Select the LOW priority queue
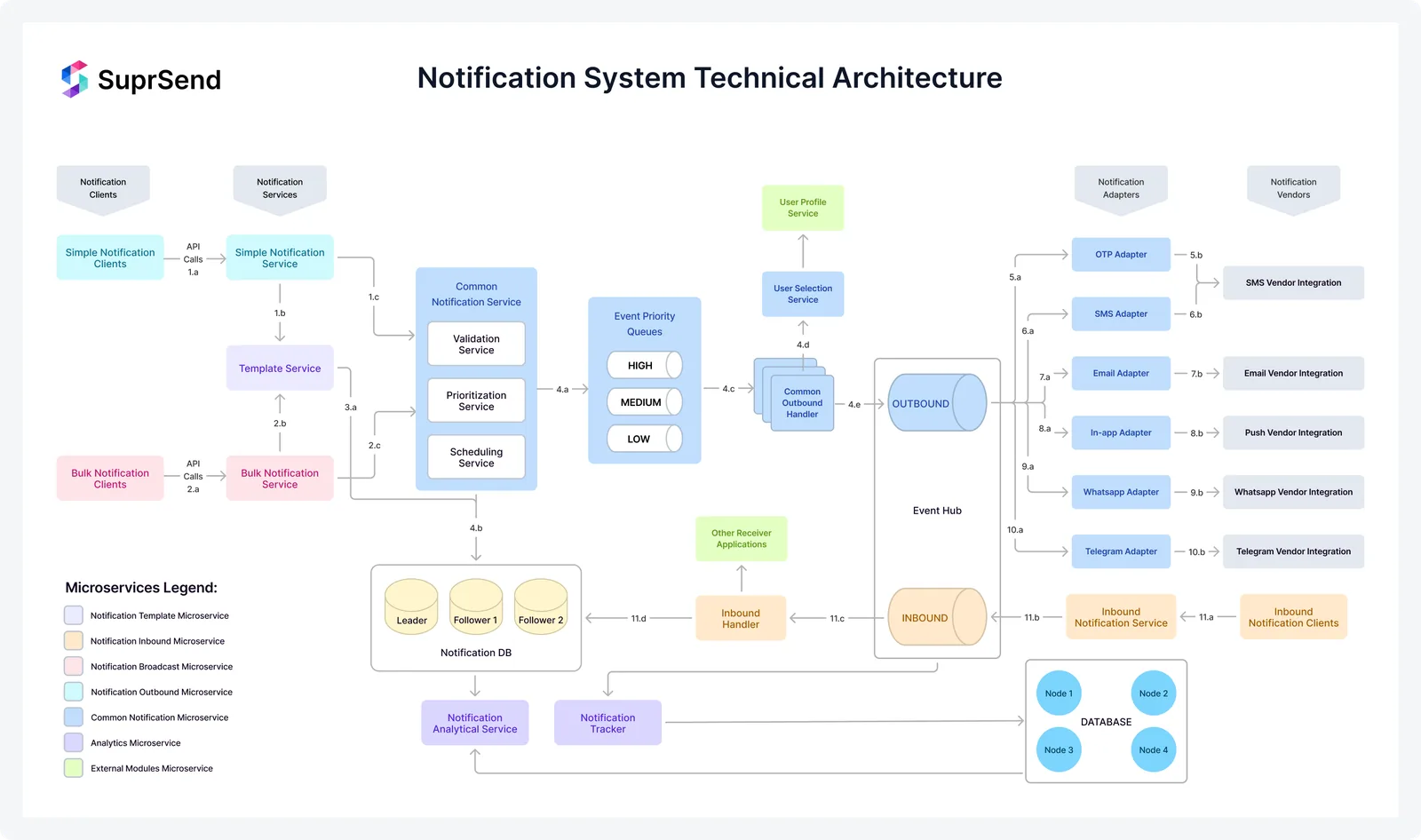This screenshot has width=1421, height=840. pos(645,439)
